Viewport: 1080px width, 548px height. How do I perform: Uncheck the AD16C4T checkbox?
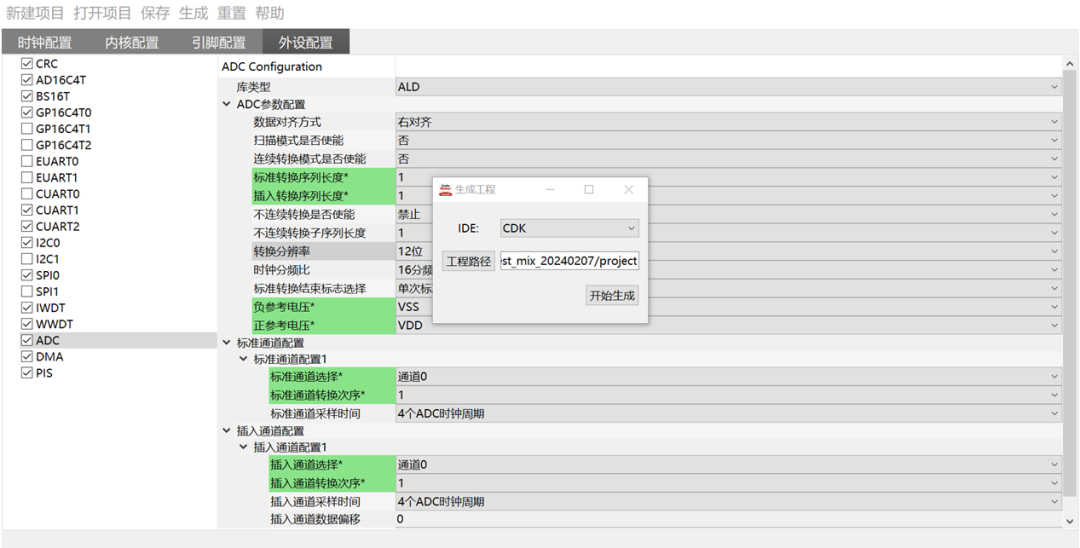[27, 80]
